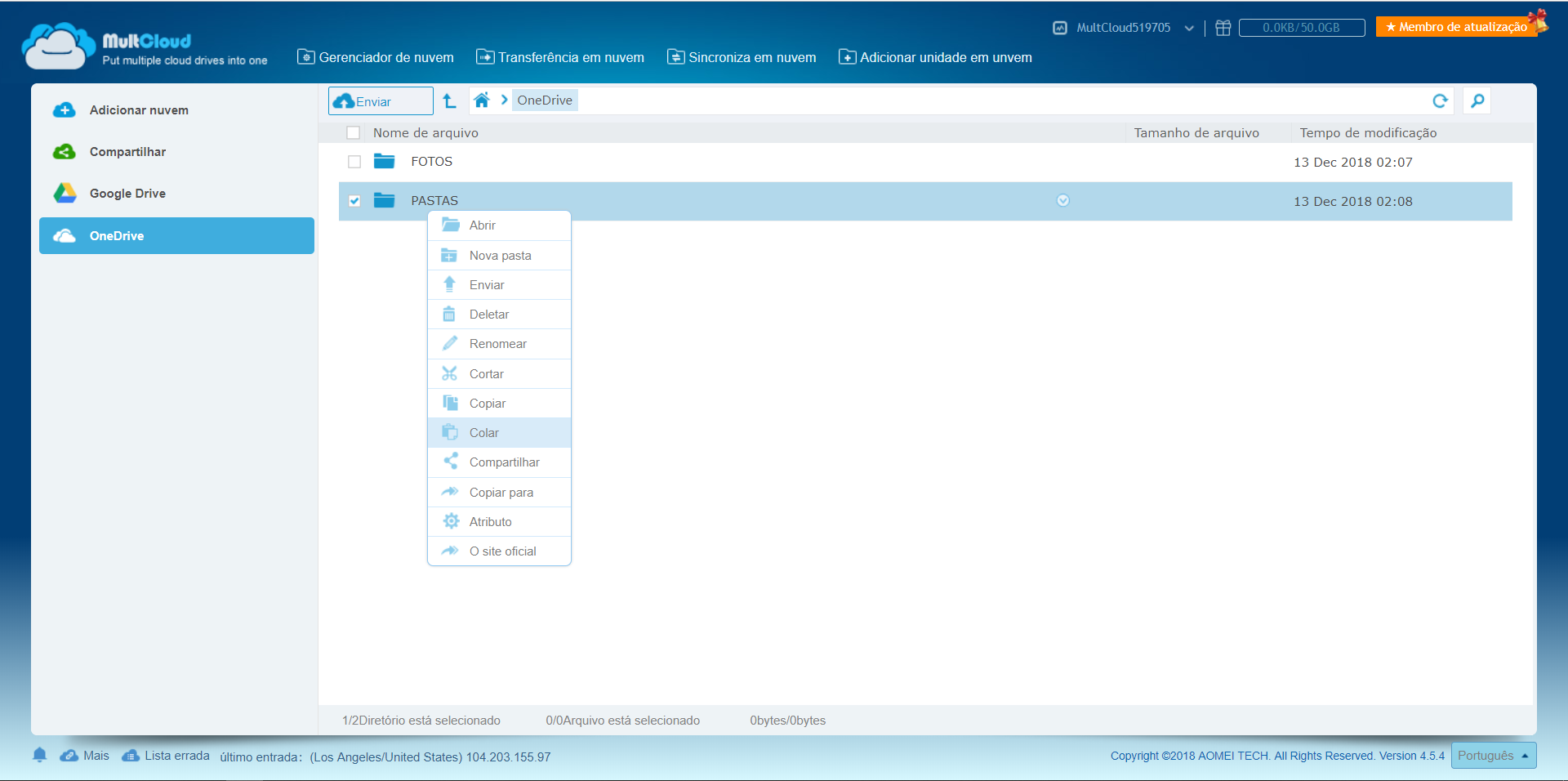This screenshot has height=781, width=1568.
Task: Open the FOTOS folder icon
Action: pos(384,162)
